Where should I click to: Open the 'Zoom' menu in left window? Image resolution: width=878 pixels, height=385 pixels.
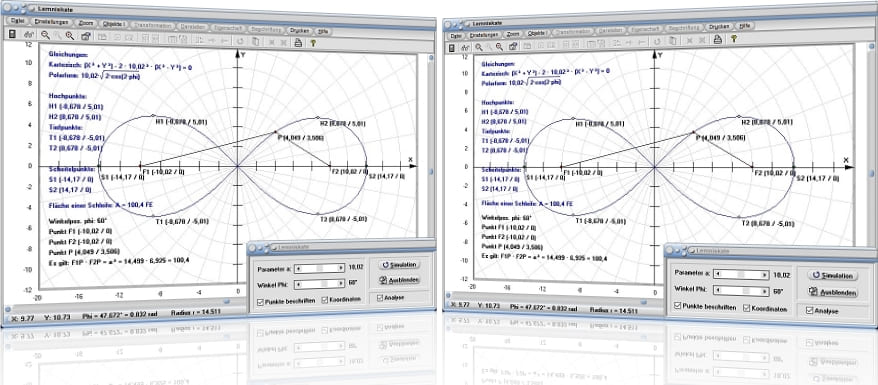tap(86, 22)
